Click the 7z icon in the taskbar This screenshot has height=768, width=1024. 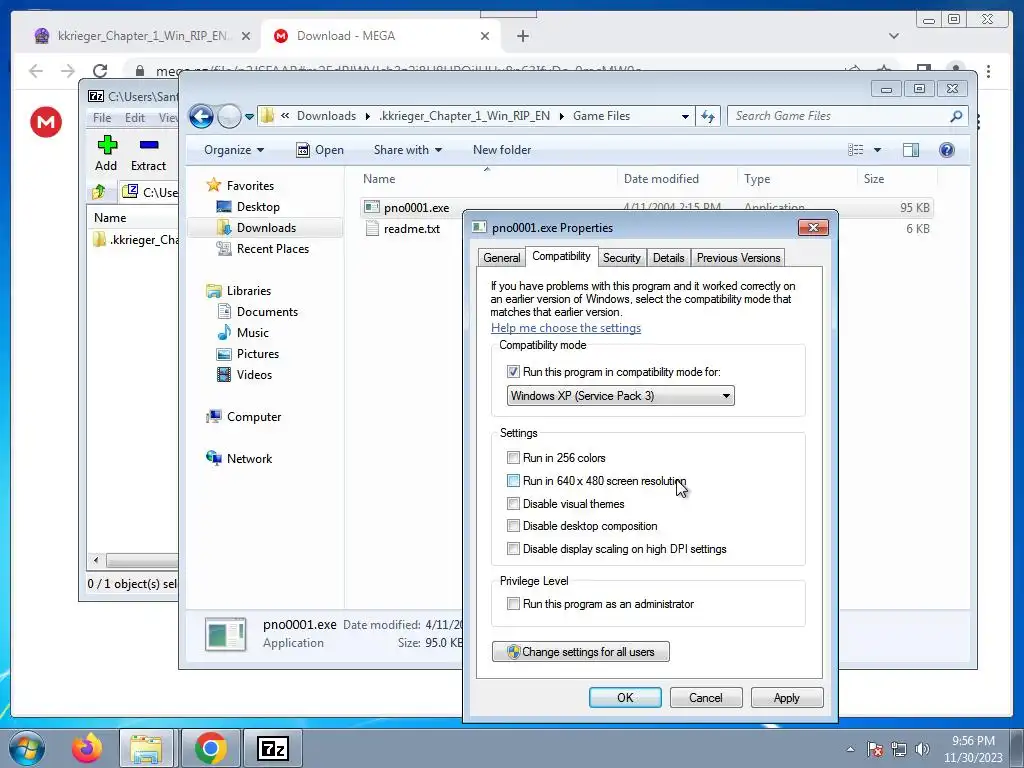pyautogui.click(x=273, y=748)
